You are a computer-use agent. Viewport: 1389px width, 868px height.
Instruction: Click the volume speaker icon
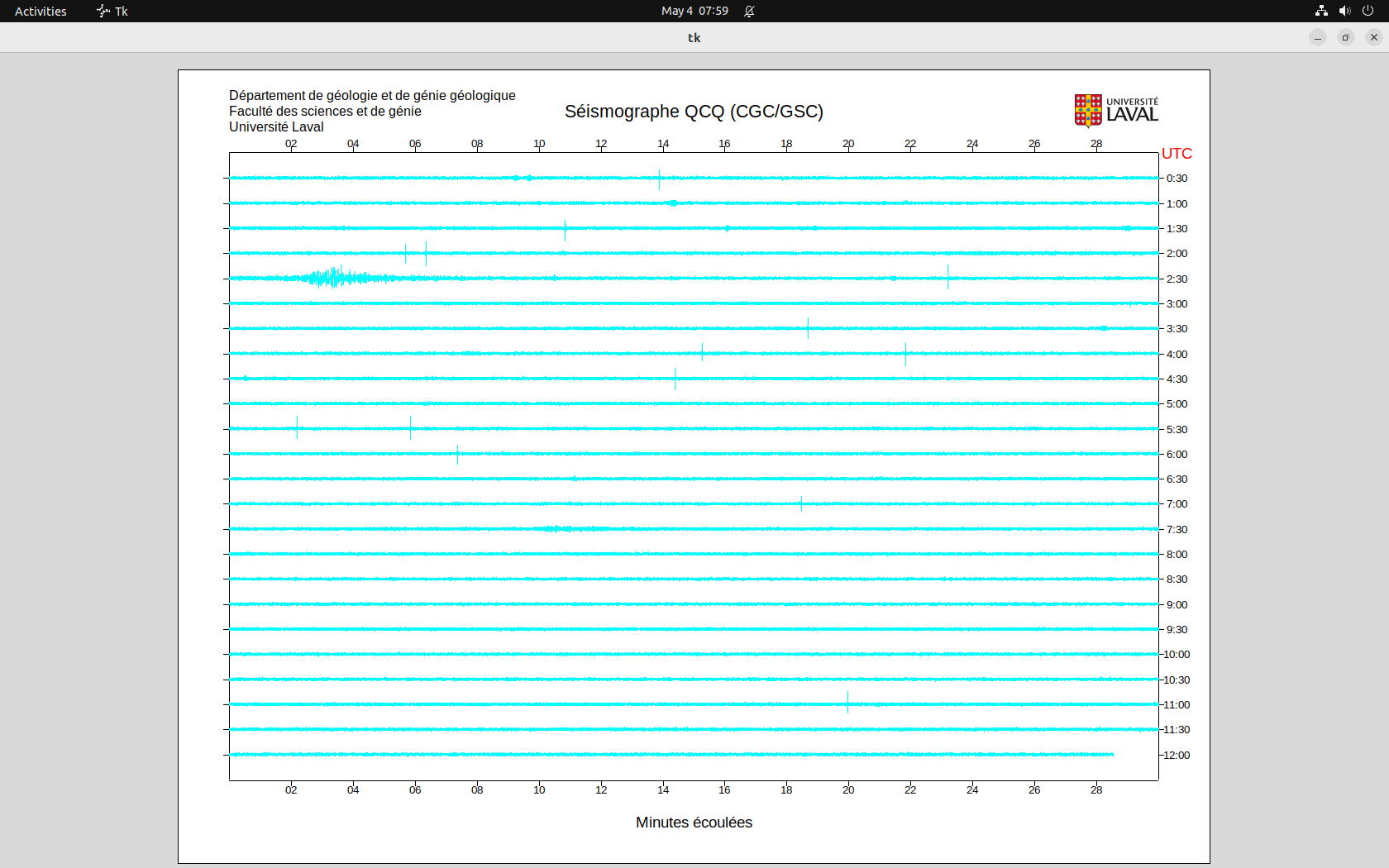click(x=1344, y=11)
